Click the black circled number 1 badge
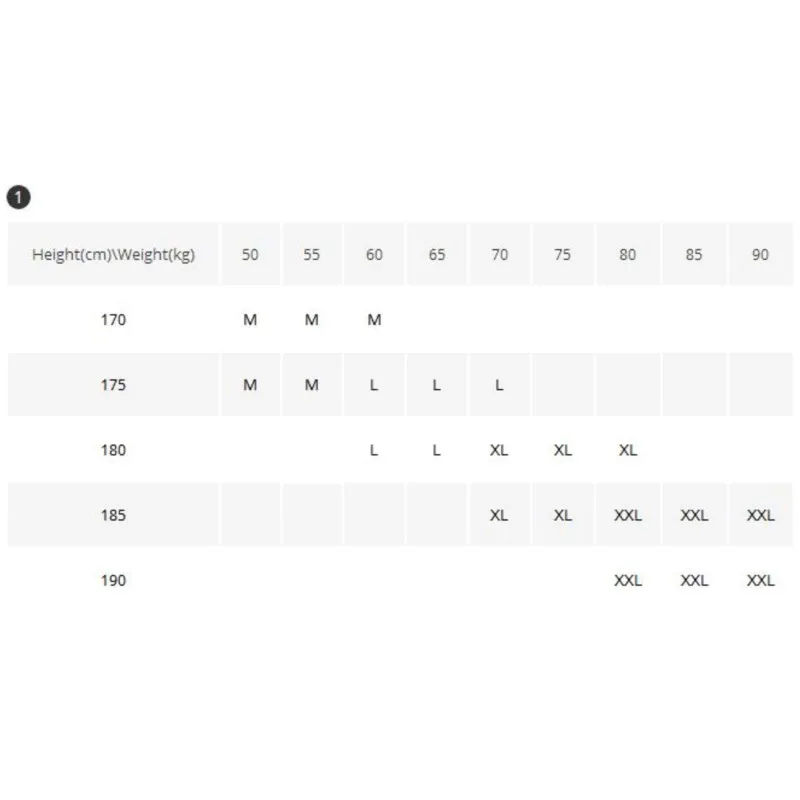This screenshot has height=800, width=800. click(x=18, y=197)
